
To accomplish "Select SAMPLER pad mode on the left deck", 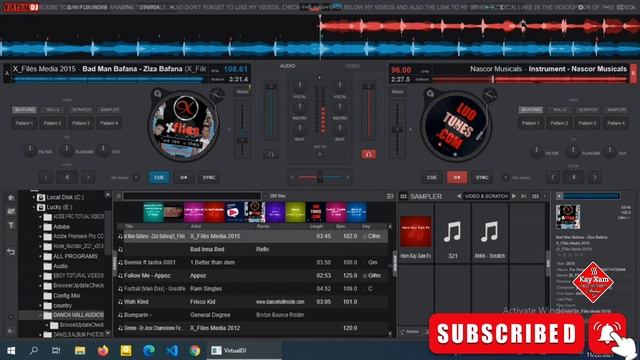I will point(109,110).
